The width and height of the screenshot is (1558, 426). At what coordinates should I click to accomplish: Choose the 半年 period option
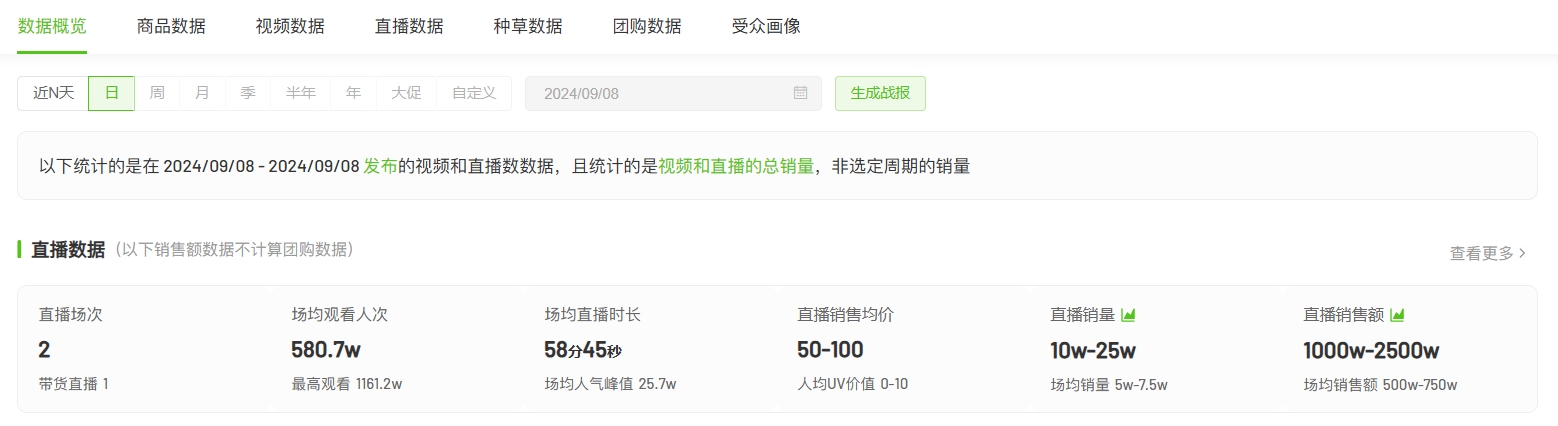(300, 93)
